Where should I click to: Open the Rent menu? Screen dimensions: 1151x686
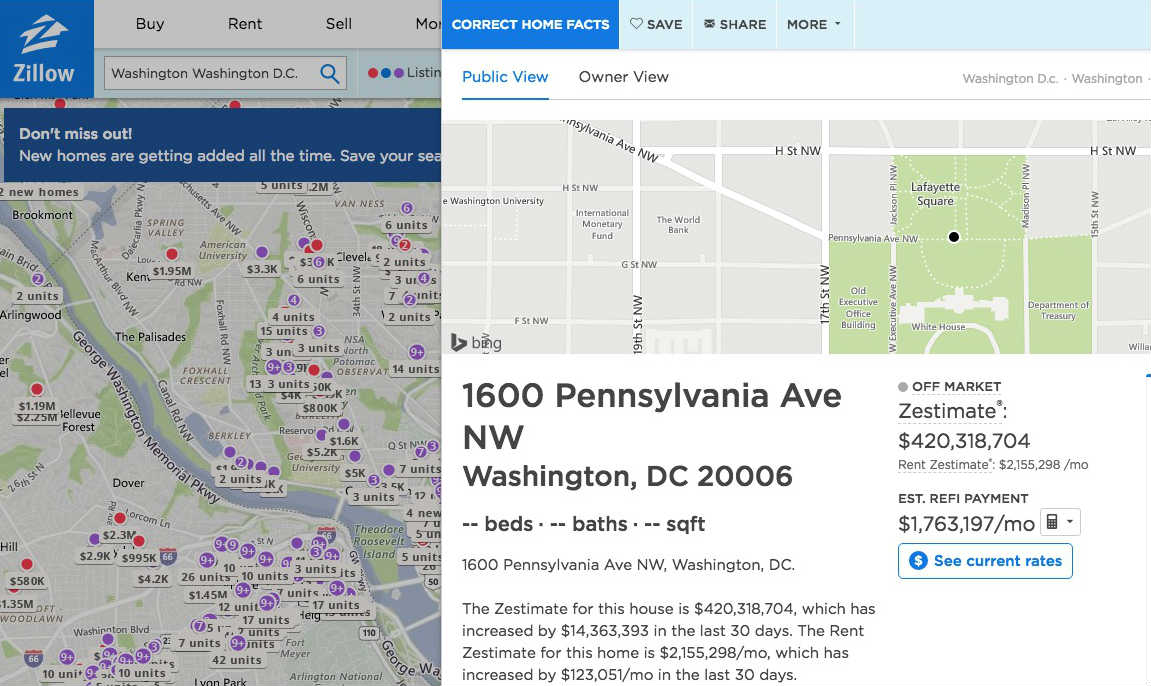point(245,24)
